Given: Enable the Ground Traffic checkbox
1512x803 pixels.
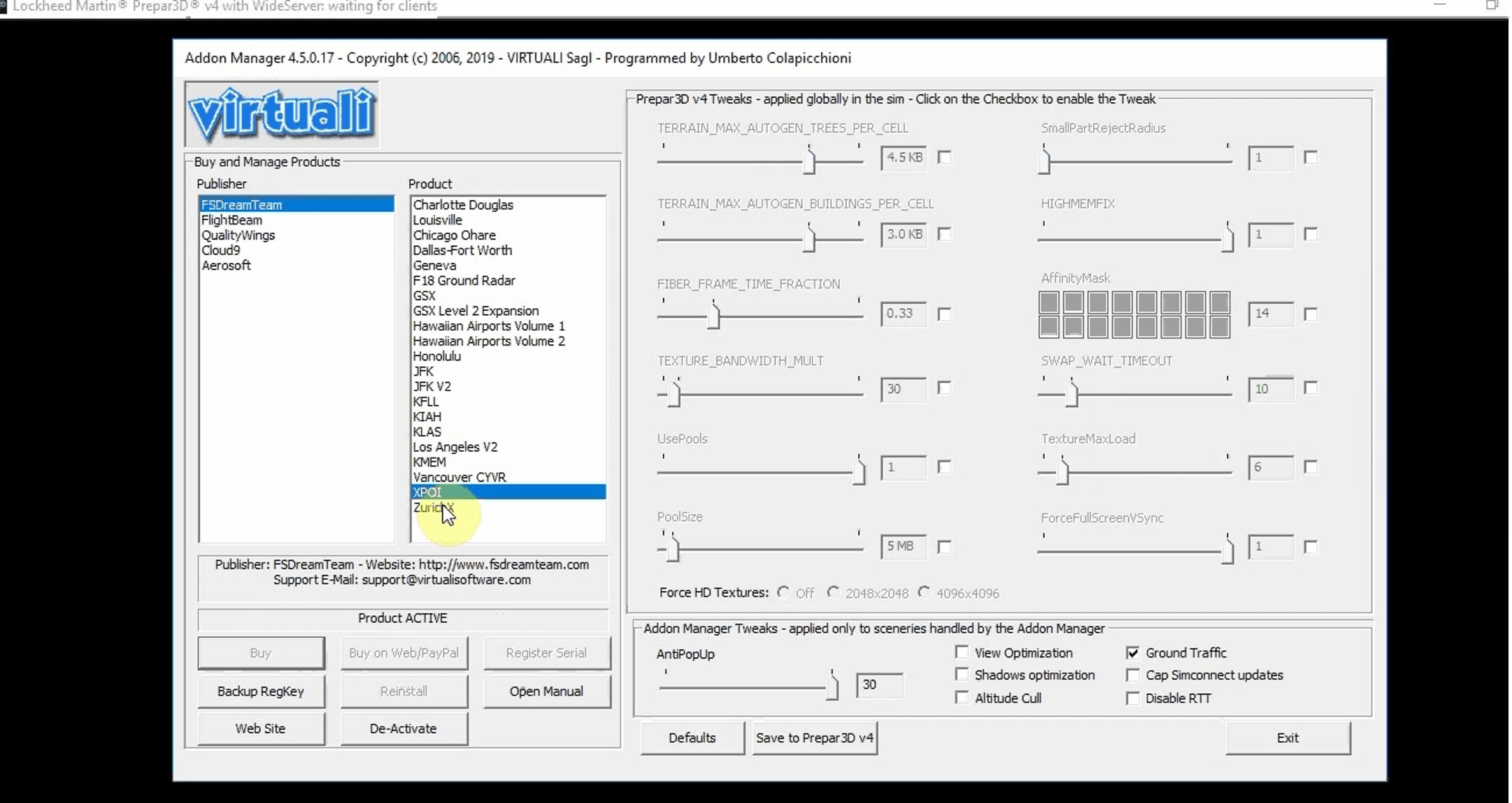Looking at the screenshot, I should [1133, 653].
